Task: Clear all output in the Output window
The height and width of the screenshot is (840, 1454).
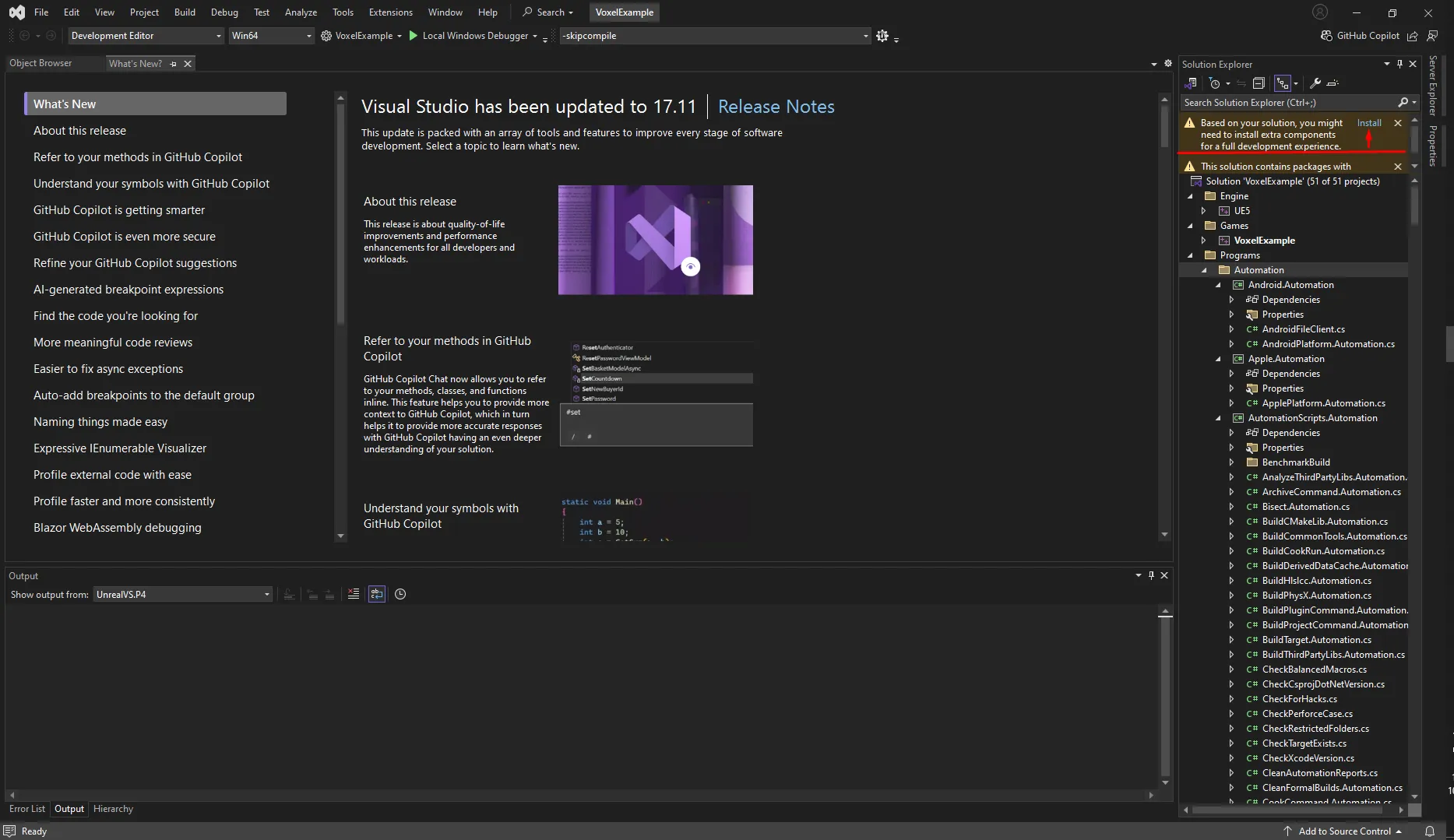Action: click(x=354, y=594)
